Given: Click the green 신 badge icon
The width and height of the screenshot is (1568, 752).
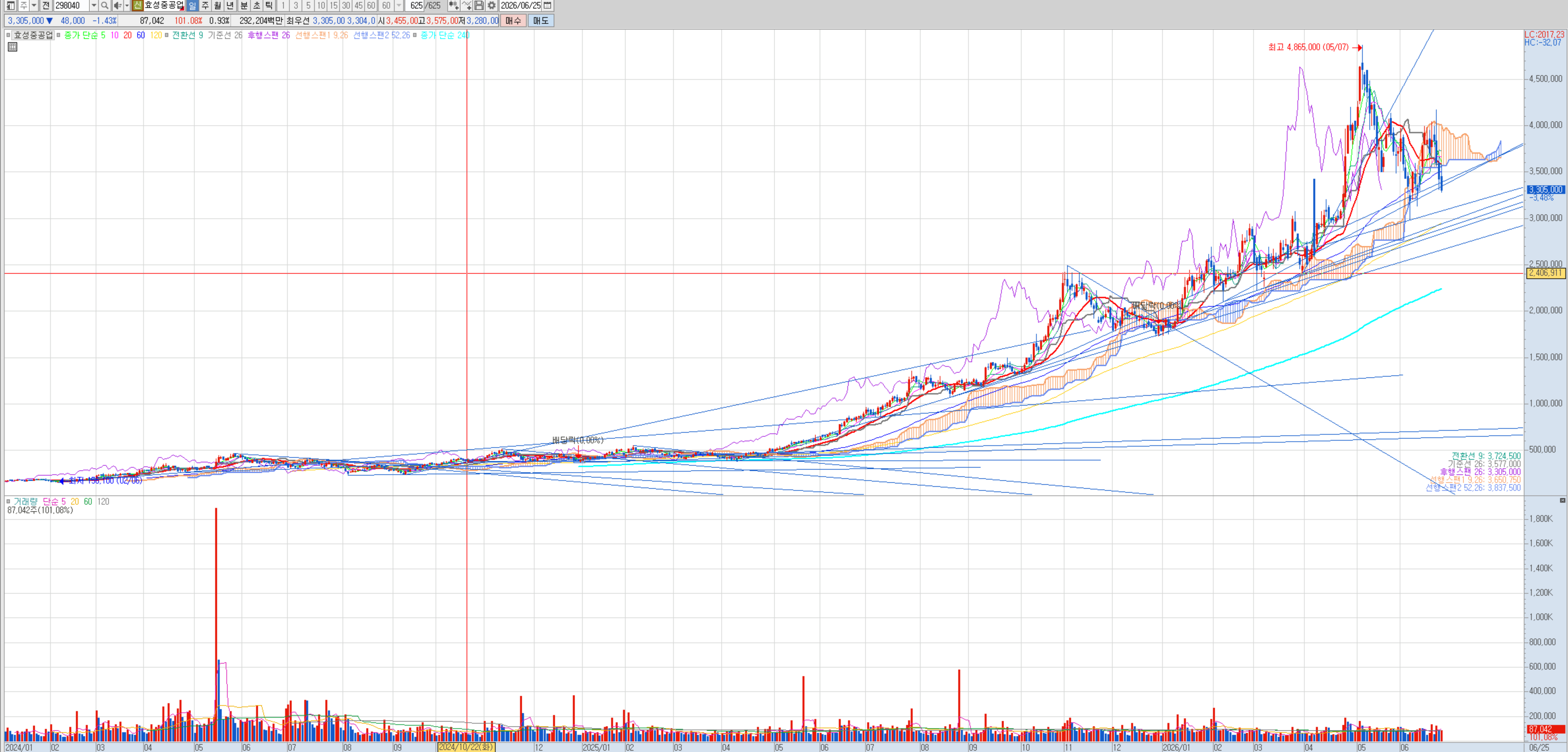Looking at the screenshot, I should pos(138,5).
